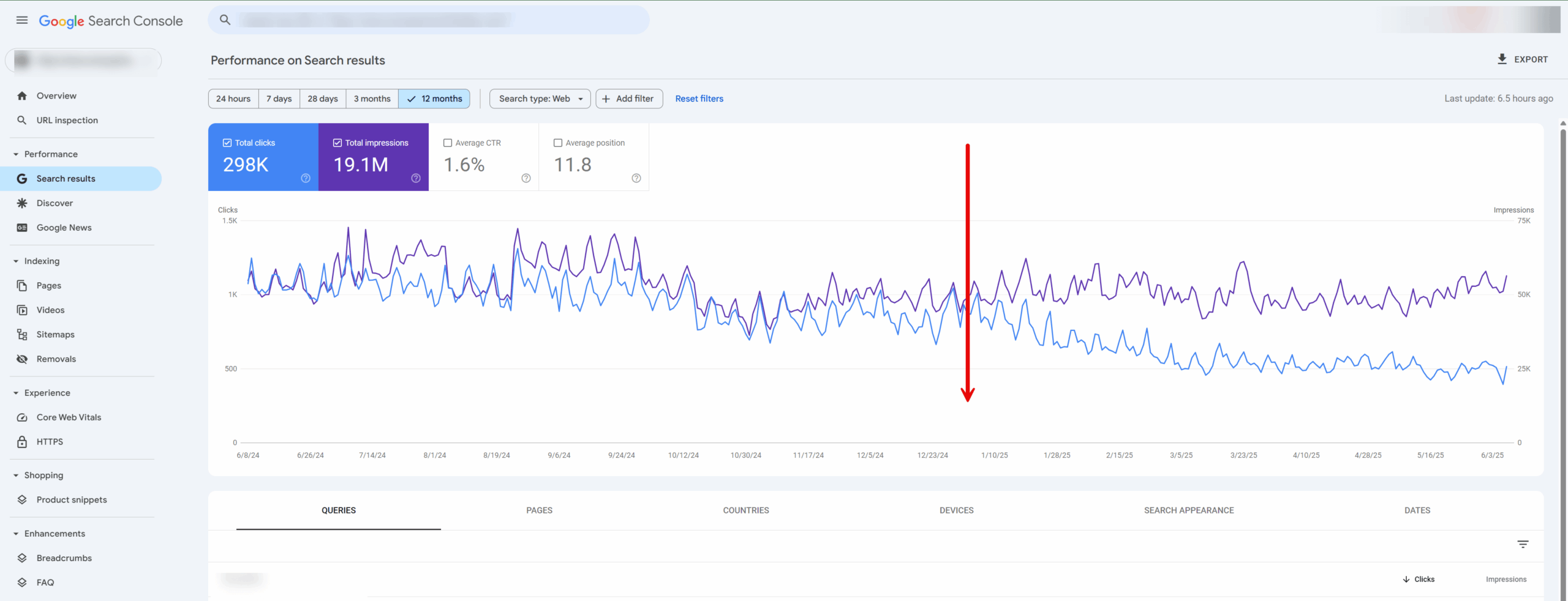Open the navigation hamburger menu
The image size is (1568, 601).
coord(21,20)
